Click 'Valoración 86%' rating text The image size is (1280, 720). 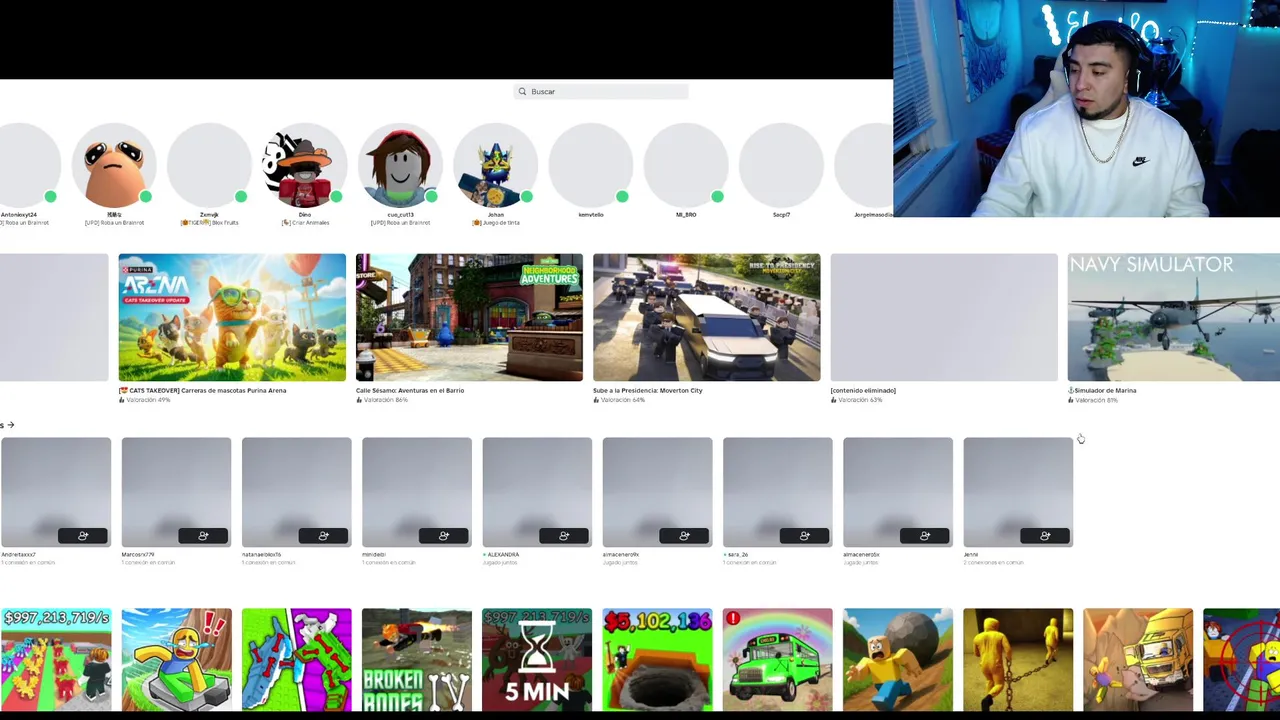pos(385,400)
